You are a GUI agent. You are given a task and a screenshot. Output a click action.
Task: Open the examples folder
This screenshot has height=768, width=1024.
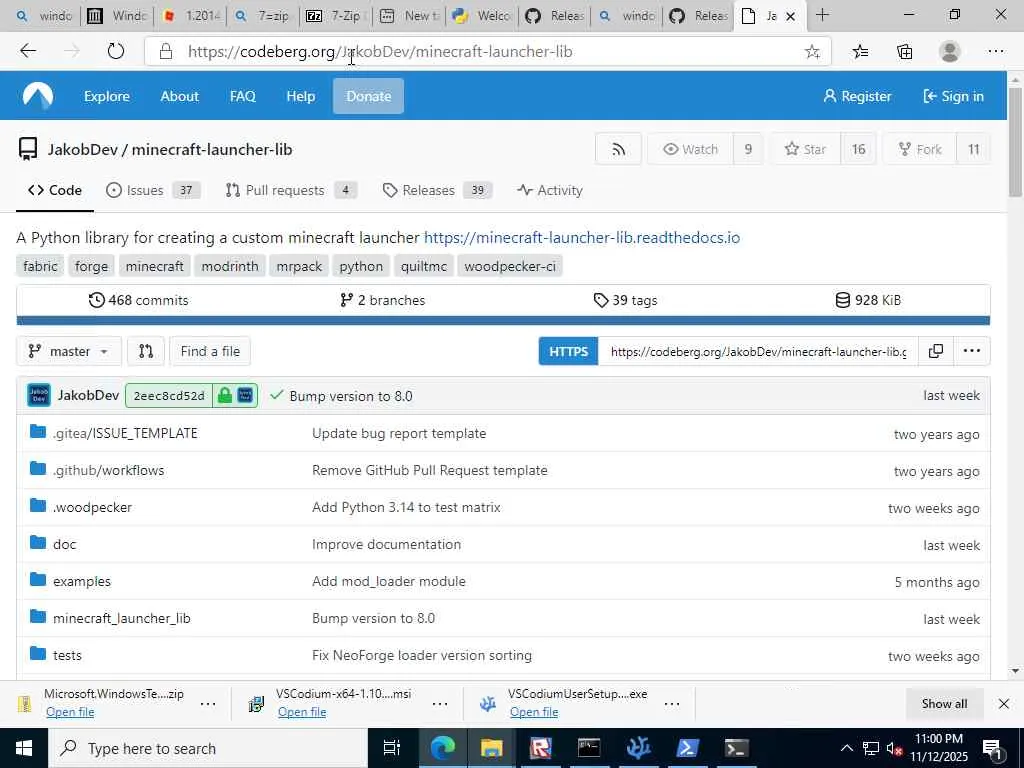[82, 581]
